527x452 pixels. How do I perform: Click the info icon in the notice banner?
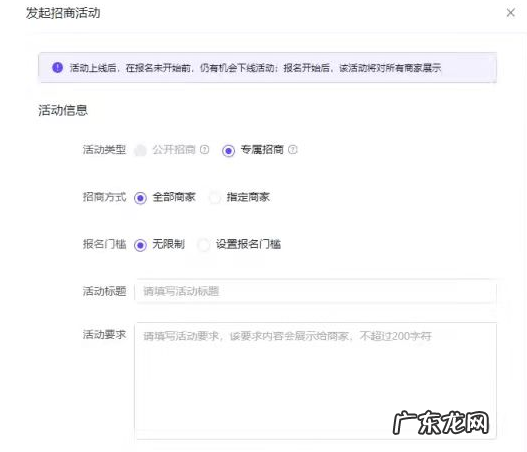(x=57, y=68)
